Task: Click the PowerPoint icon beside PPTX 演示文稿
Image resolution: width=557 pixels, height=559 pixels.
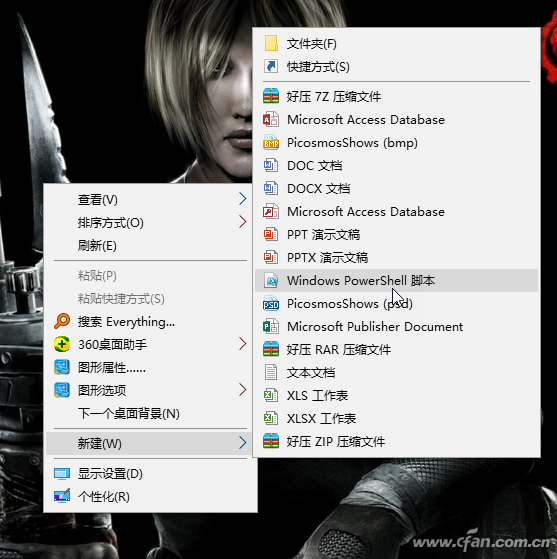Action: pos(271,257)
